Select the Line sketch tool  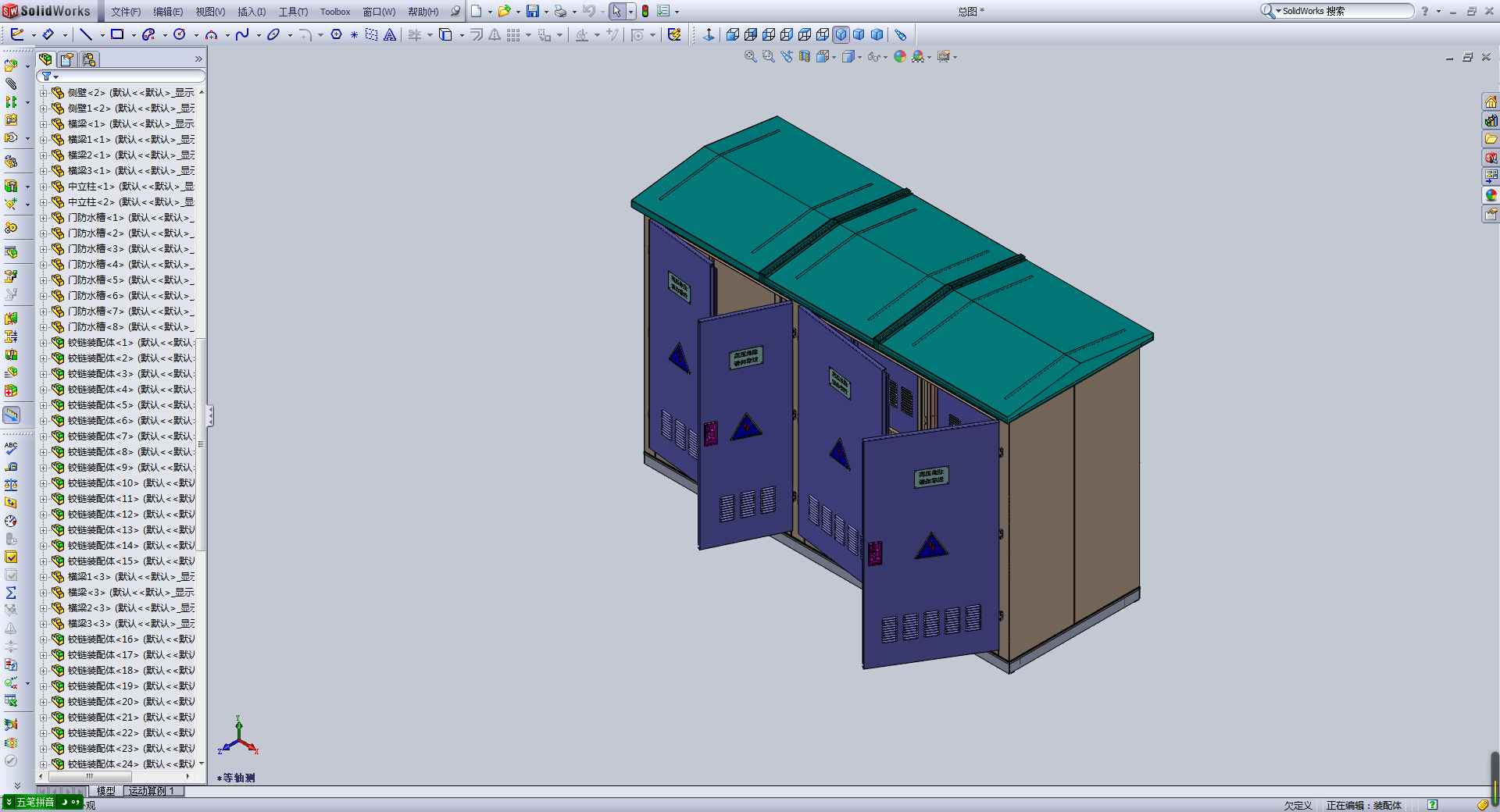pos(86,34)
